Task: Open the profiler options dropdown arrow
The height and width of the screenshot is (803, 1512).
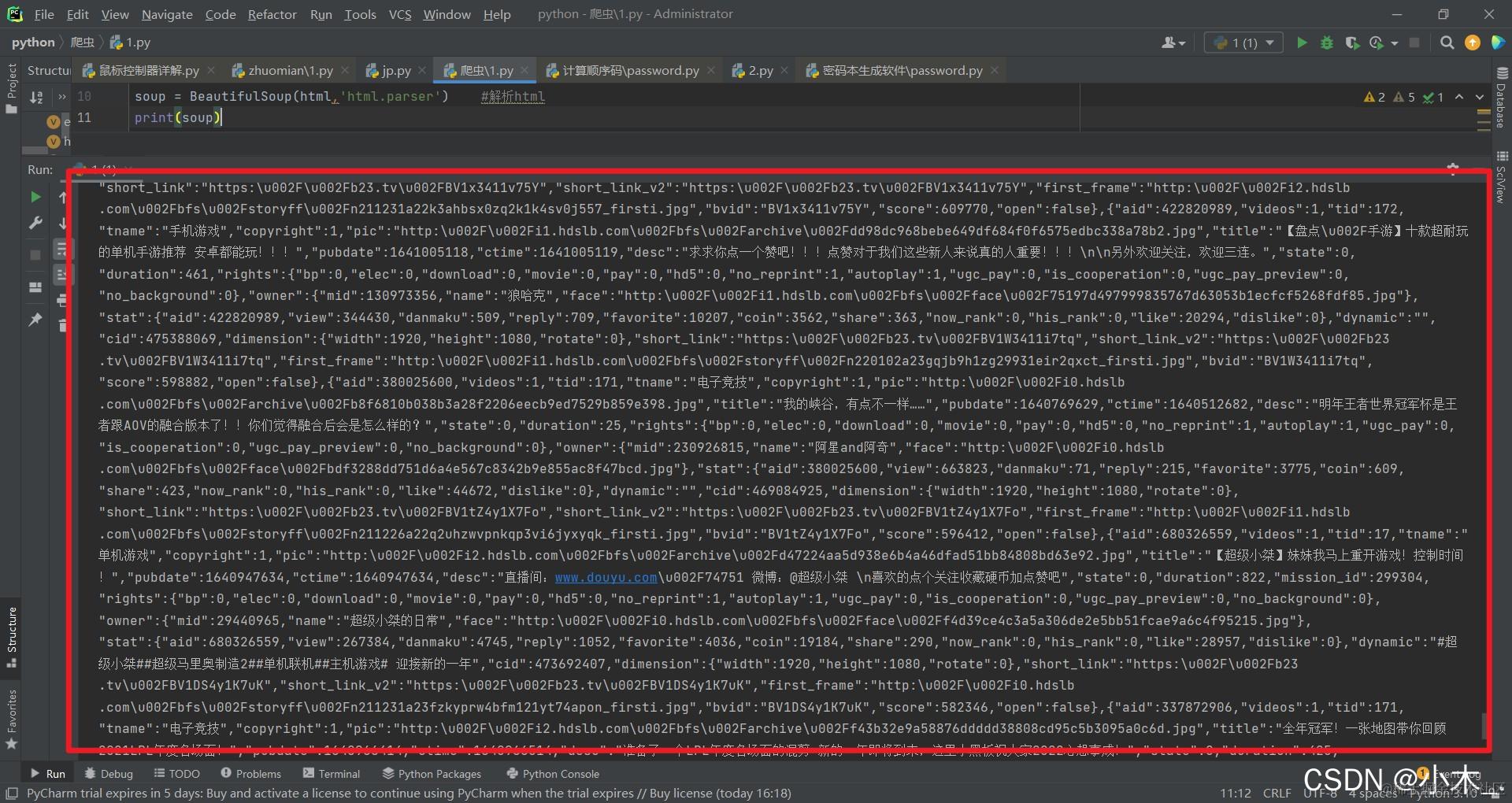Action: pyautogui.click(x=1394, y=43)
